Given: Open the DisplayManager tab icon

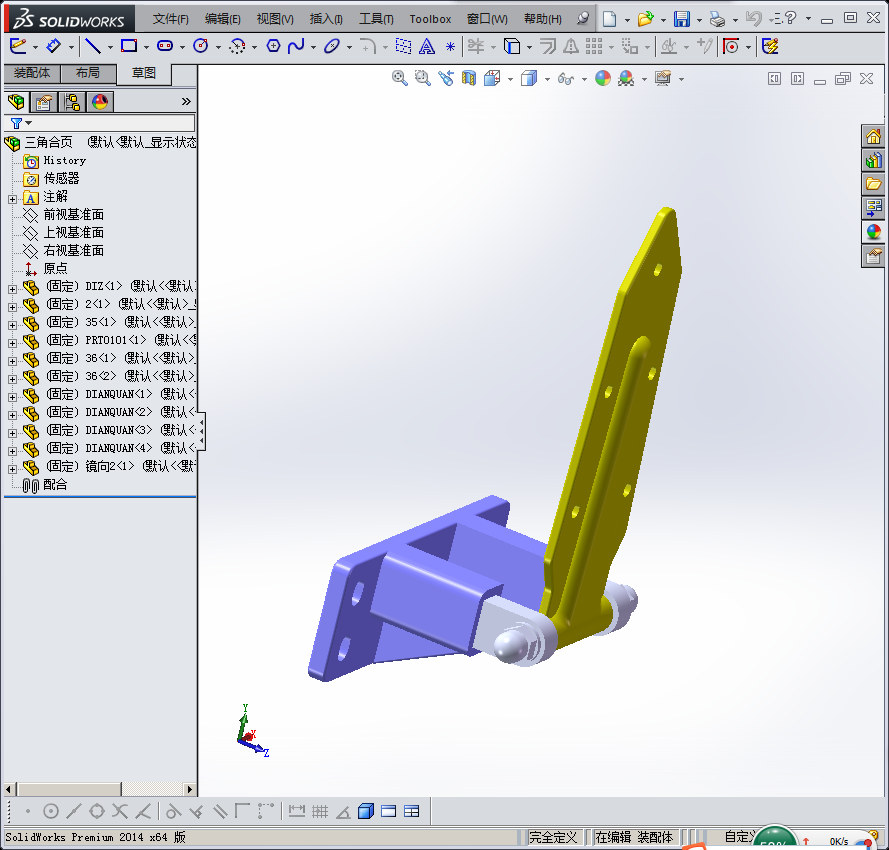Looking at the screenshot, I should (100, 102).
